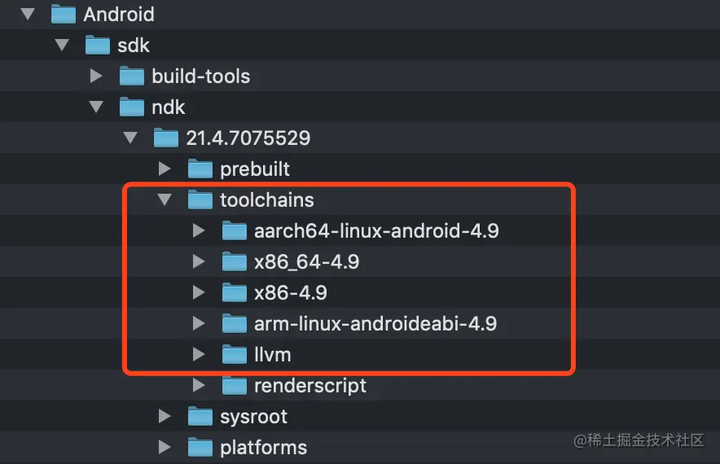
Task: Select the sysroot folder icon
Action: tap(200, 416)
